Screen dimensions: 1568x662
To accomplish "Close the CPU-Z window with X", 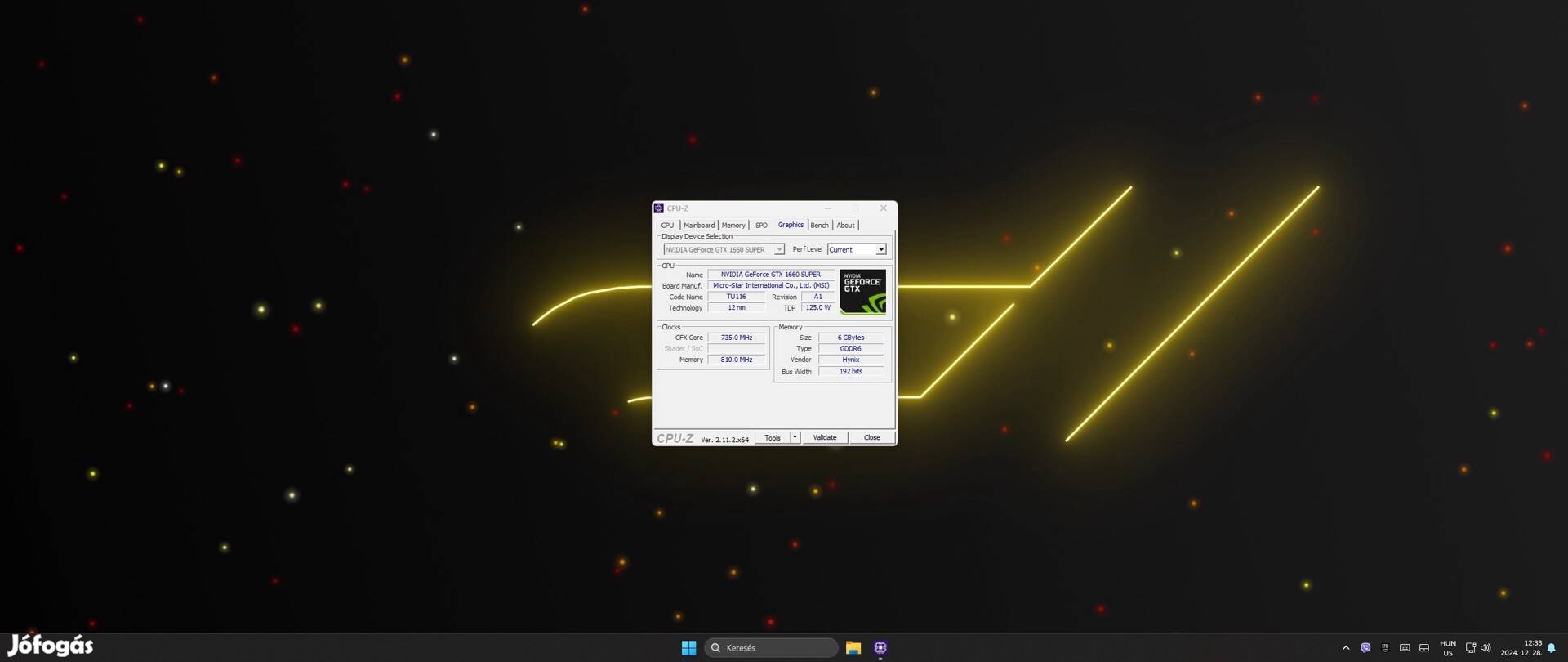I will click(883, 208).
